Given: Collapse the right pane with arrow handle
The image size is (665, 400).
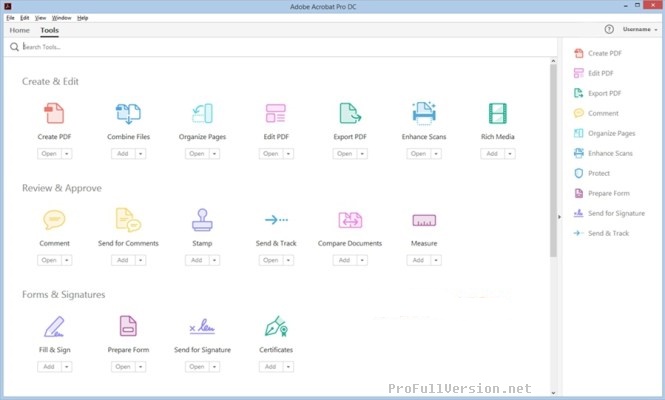Looking at the screenshot, I should [x=559, y=217].
